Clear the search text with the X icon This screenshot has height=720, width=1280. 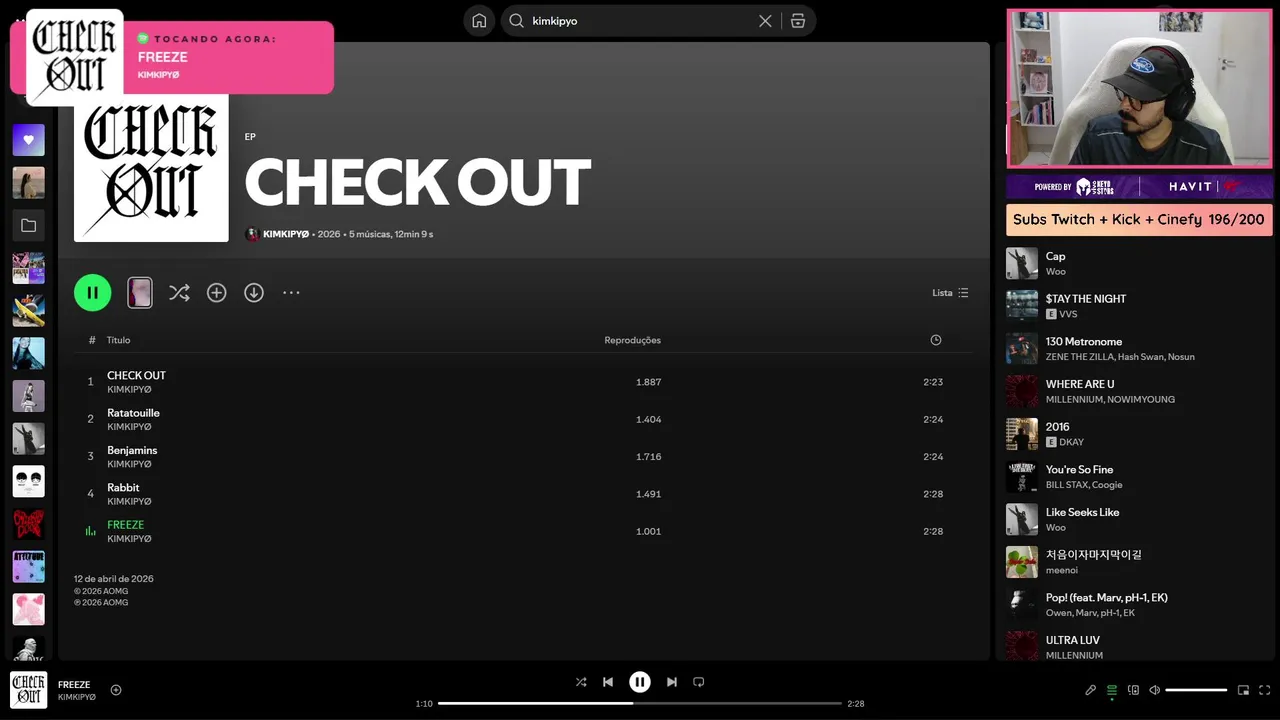(x=765, y=21)
